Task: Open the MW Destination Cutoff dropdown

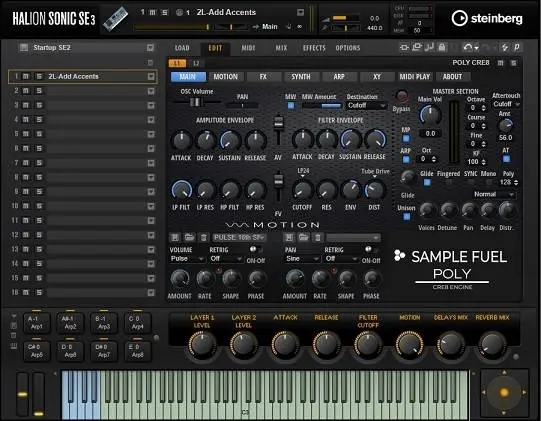Action: [x=366, y=106]
